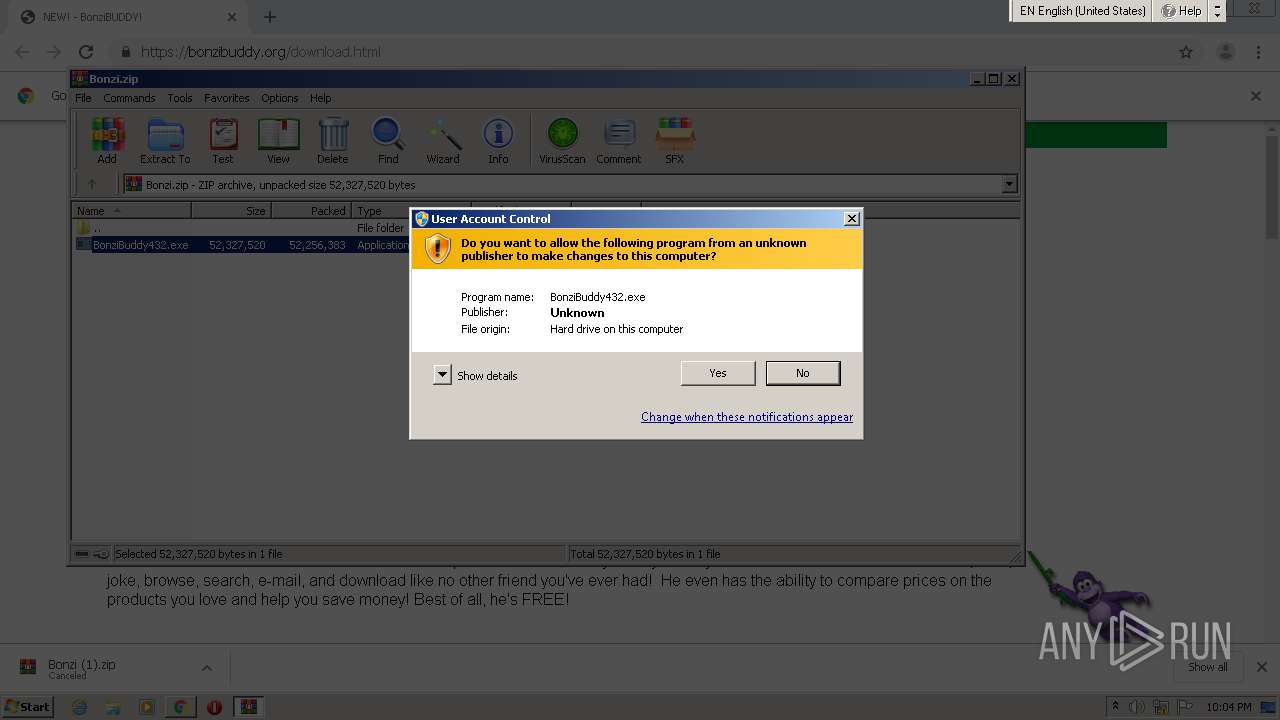
Task: Run VirusScan from WinRAR toolbar
Action: [x=562, y=141]
